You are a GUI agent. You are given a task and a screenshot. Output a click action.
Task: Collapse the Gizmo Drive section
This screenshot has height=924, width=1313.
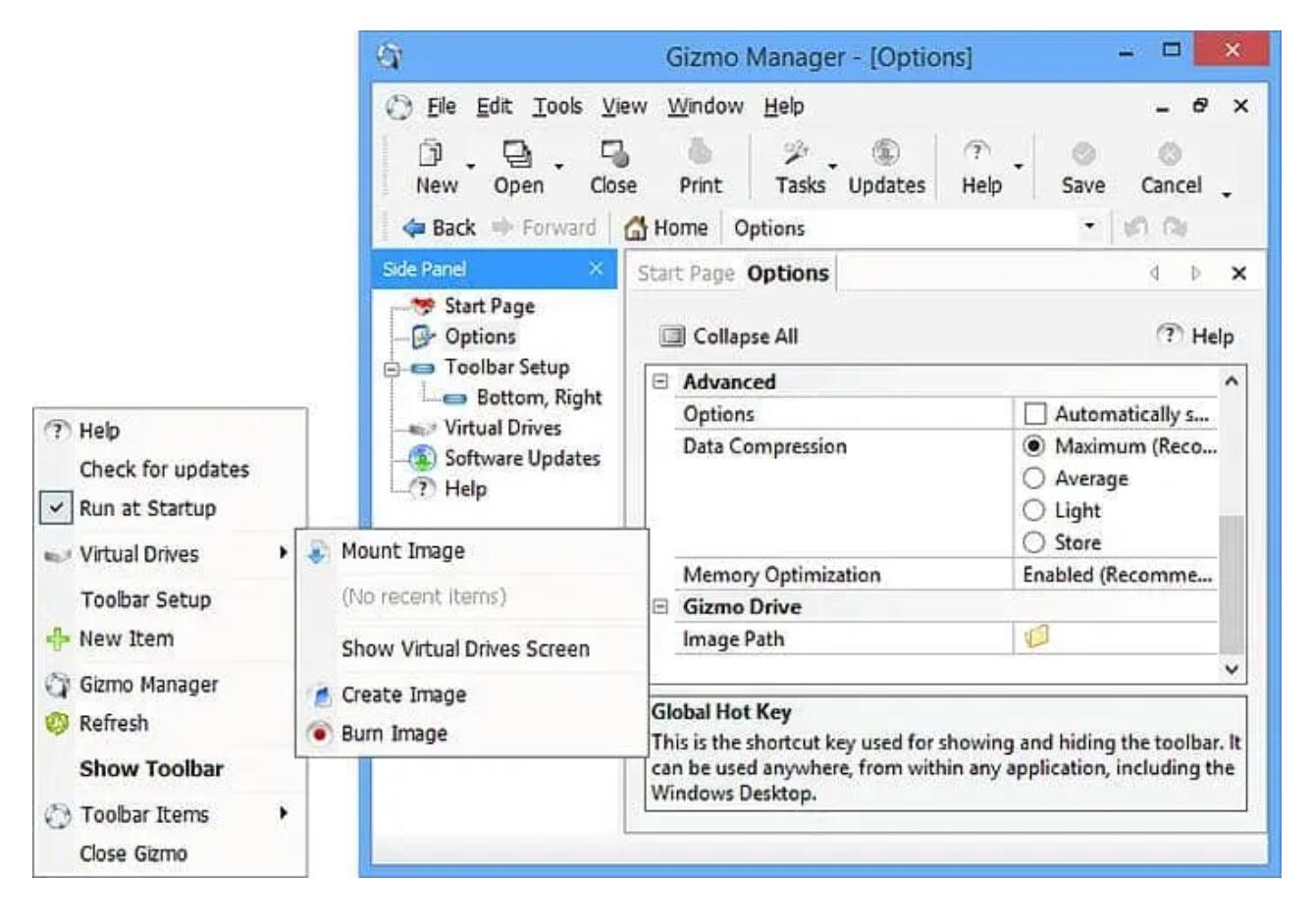(x=661, y=606)
